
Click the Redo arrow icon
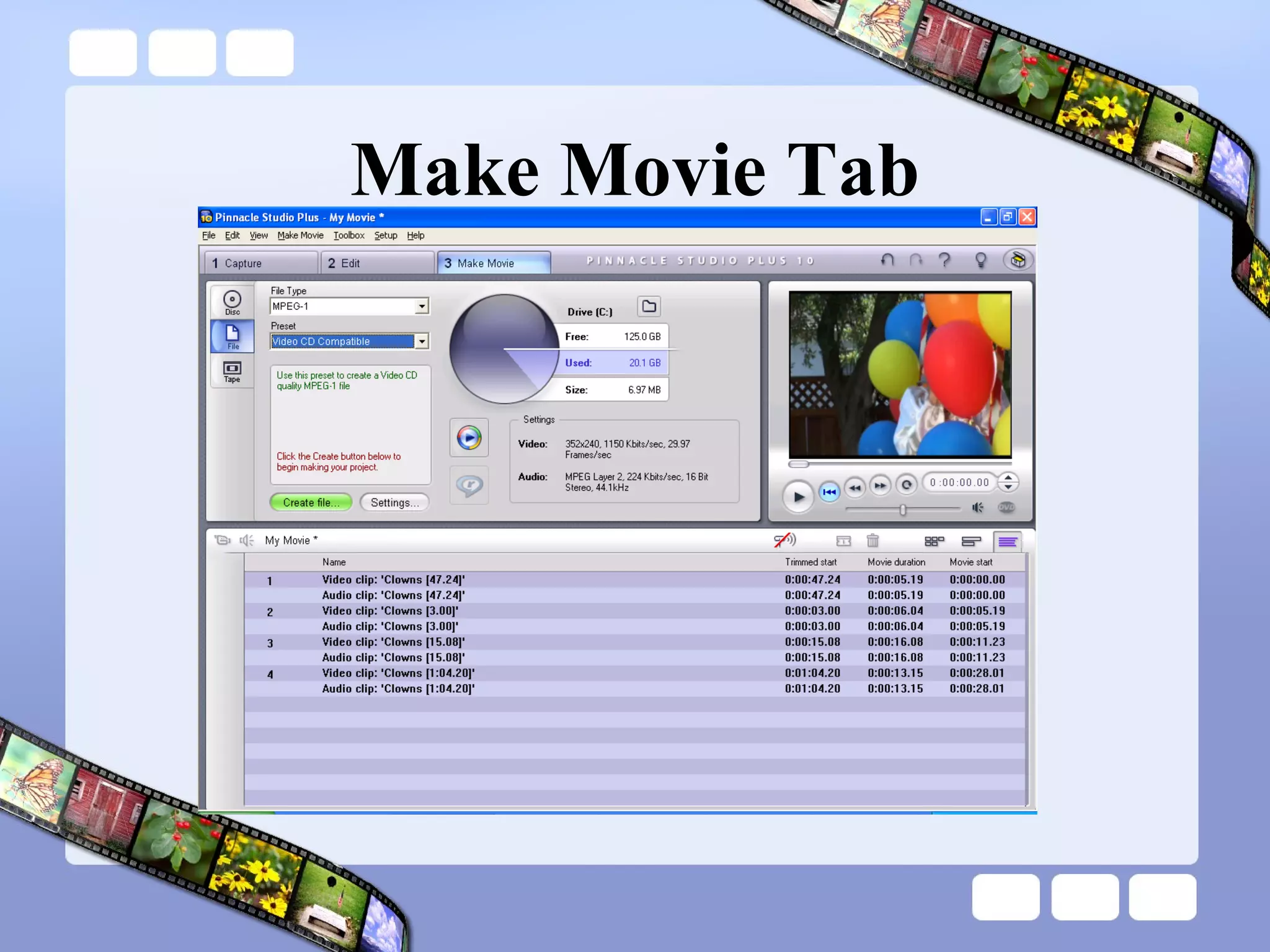click(916, 260)
